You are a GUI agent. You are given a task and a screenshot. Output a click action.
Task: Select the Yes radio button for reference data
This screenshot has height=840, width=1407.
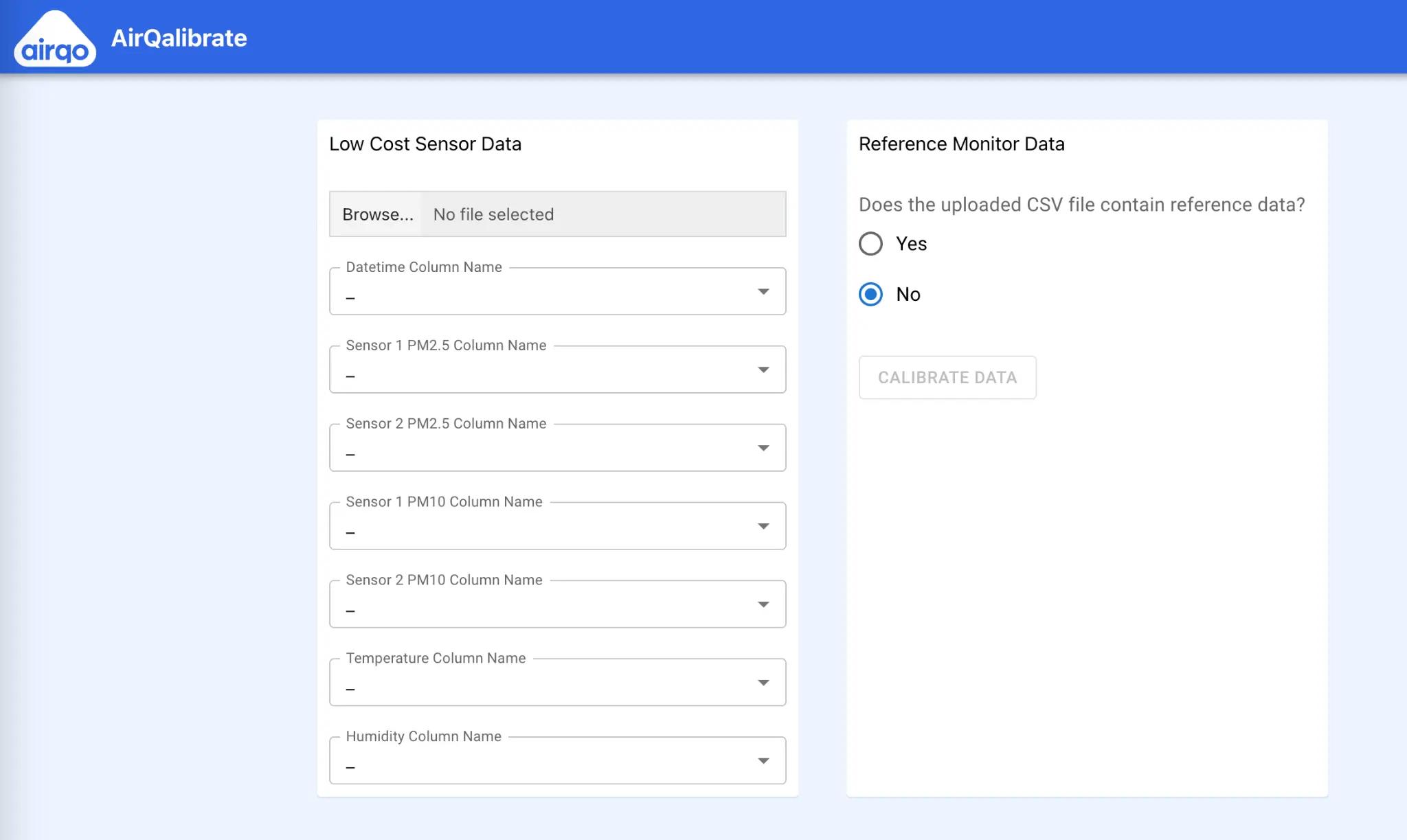[871, 244]
